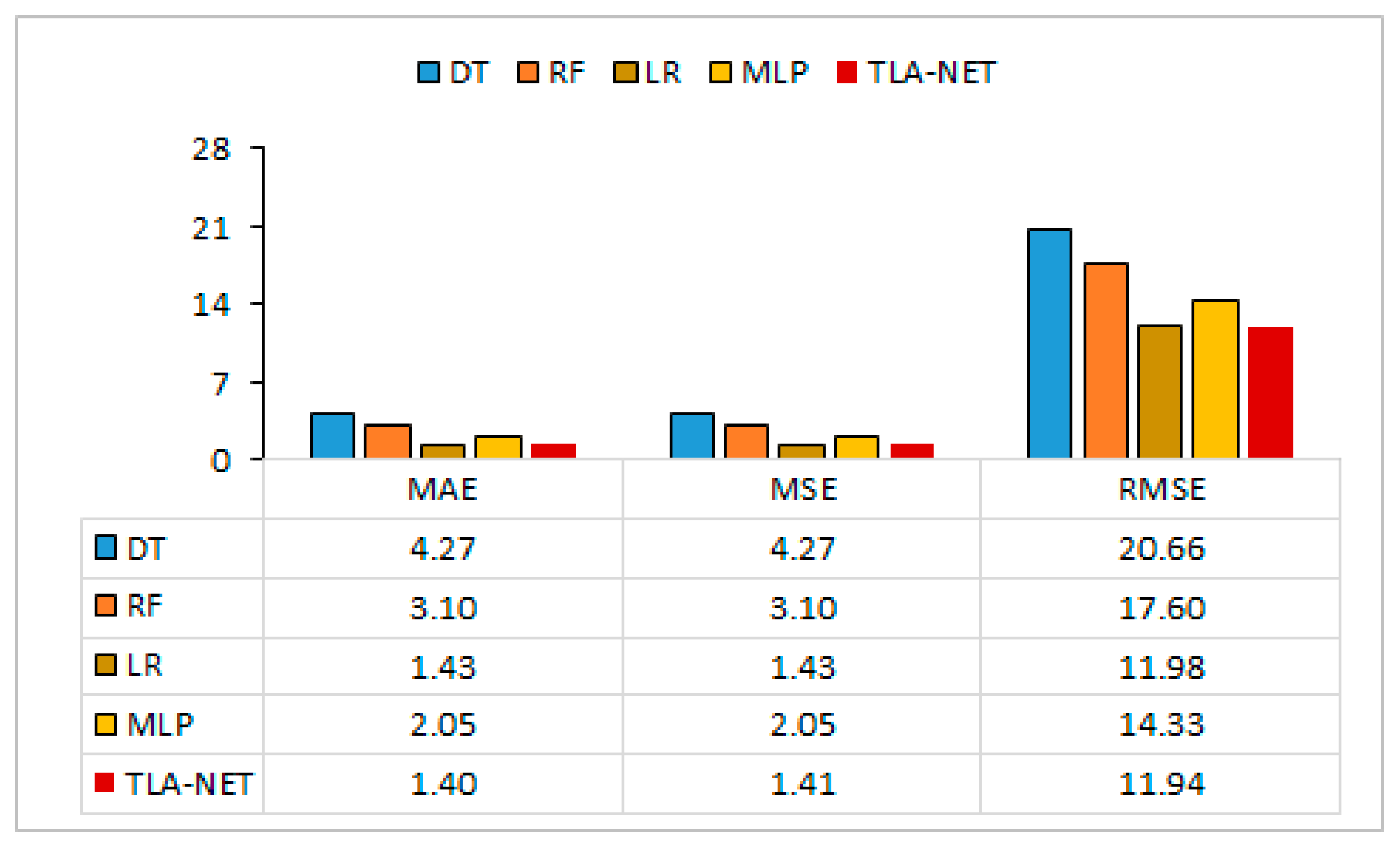Screen dimensions: 1400x848
Task: Select the brown LR swatch in top legend
Action: point(625,72)
